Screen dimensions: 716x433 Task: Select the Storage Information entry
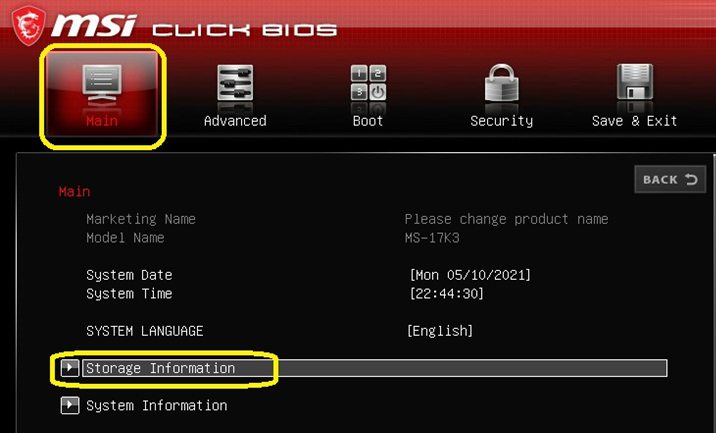(374, 368)
